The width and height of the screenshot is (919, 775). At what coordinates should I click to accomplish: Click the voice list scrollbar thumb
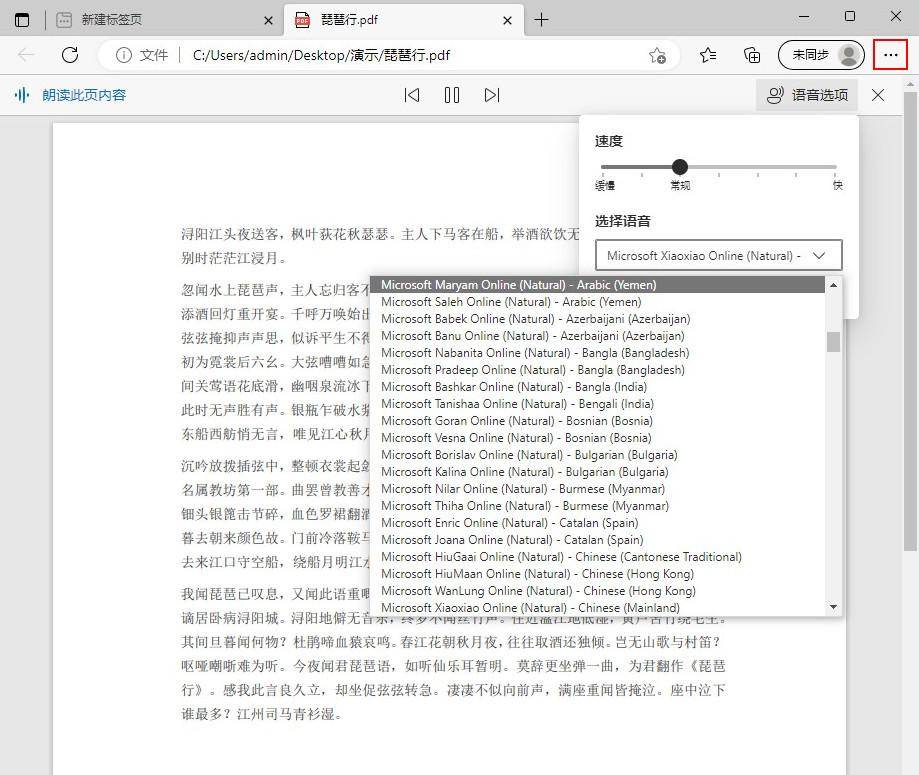pos(833,342)
